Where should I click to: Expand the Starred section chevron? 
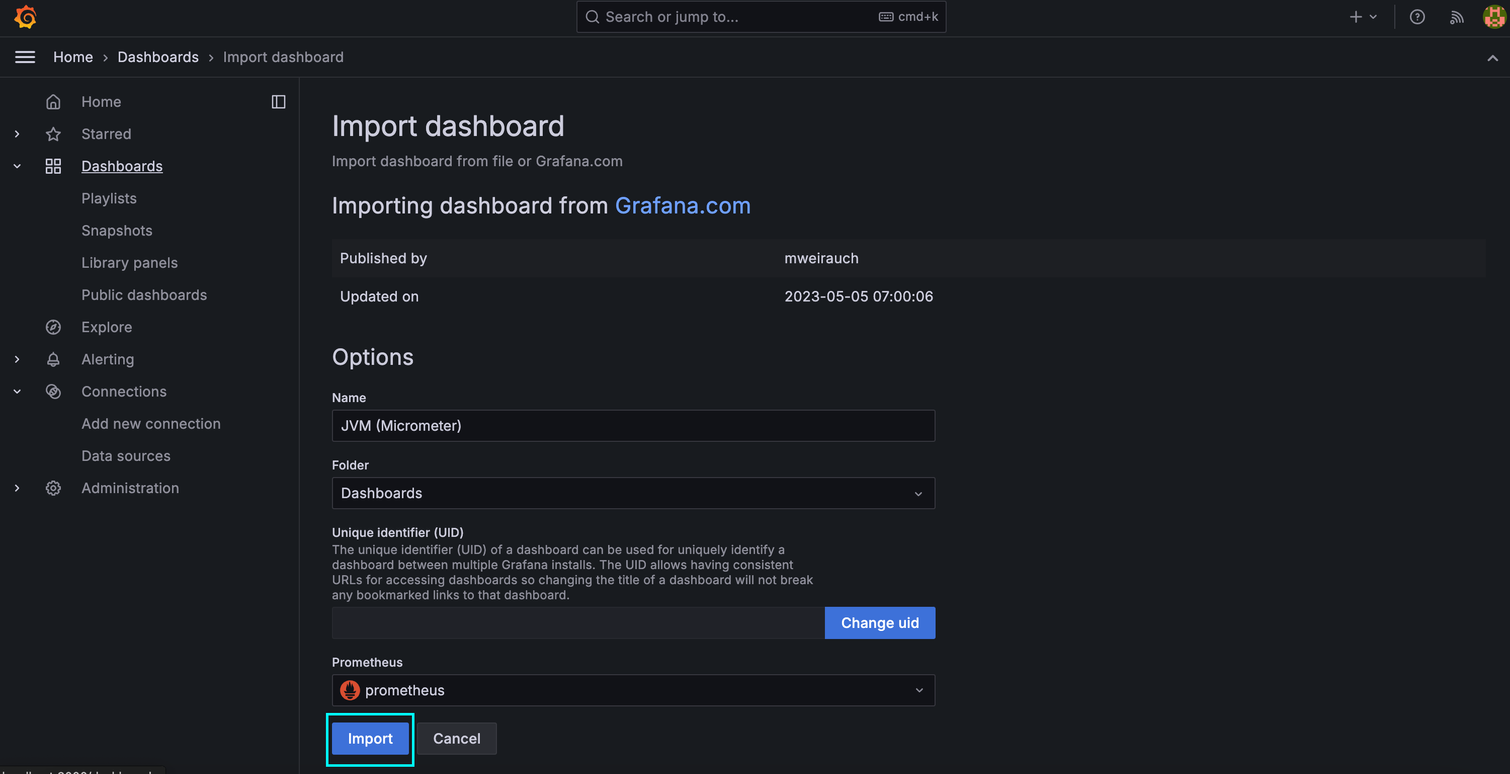[x=17, y=134]
